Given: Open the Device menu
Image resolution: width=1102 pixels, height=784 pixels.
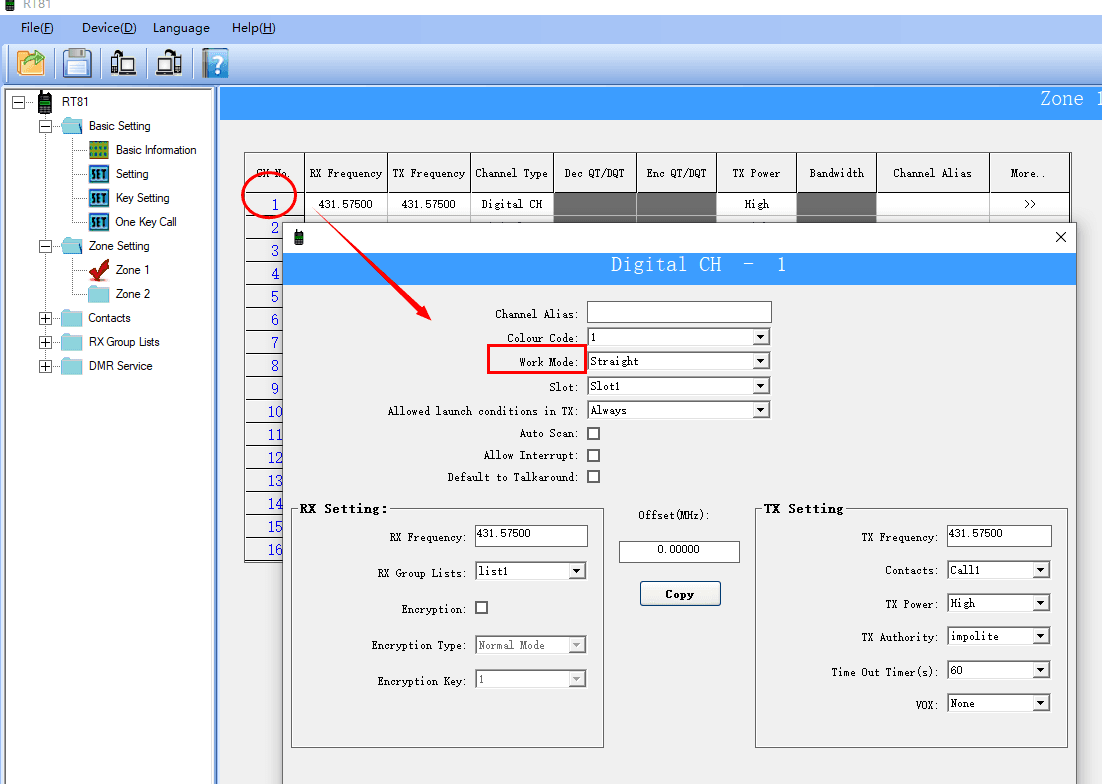Looking at the screenshot, I should pos(109,28).
